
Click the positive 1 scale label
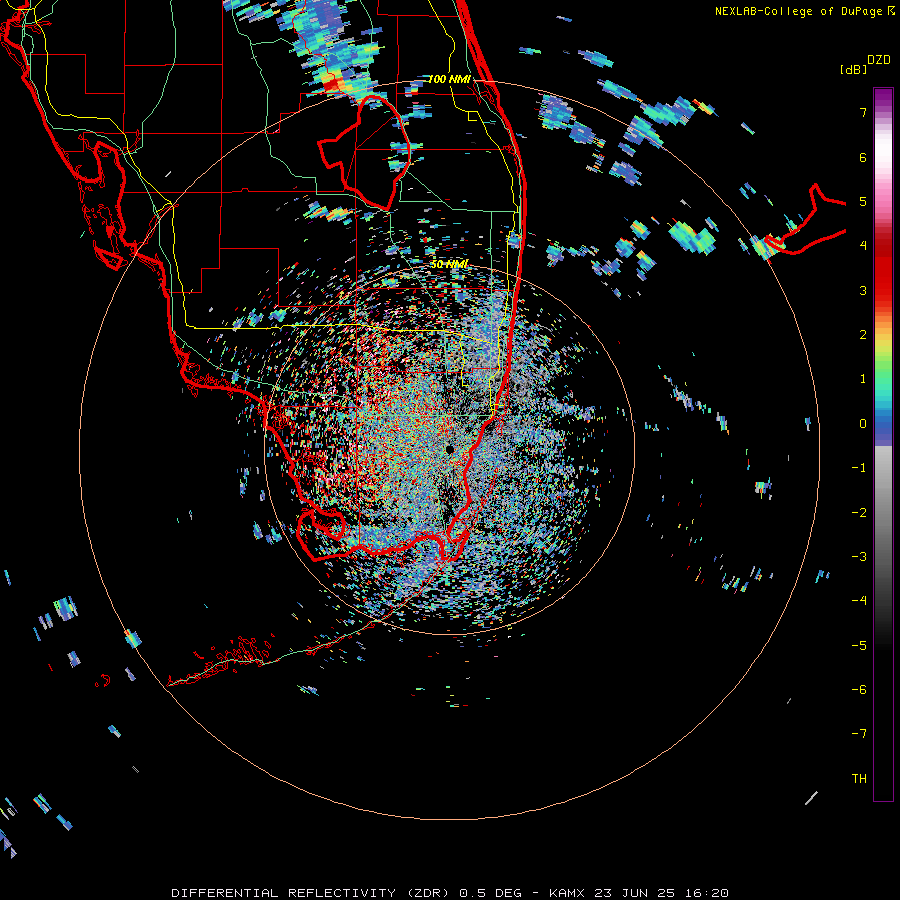863,379
